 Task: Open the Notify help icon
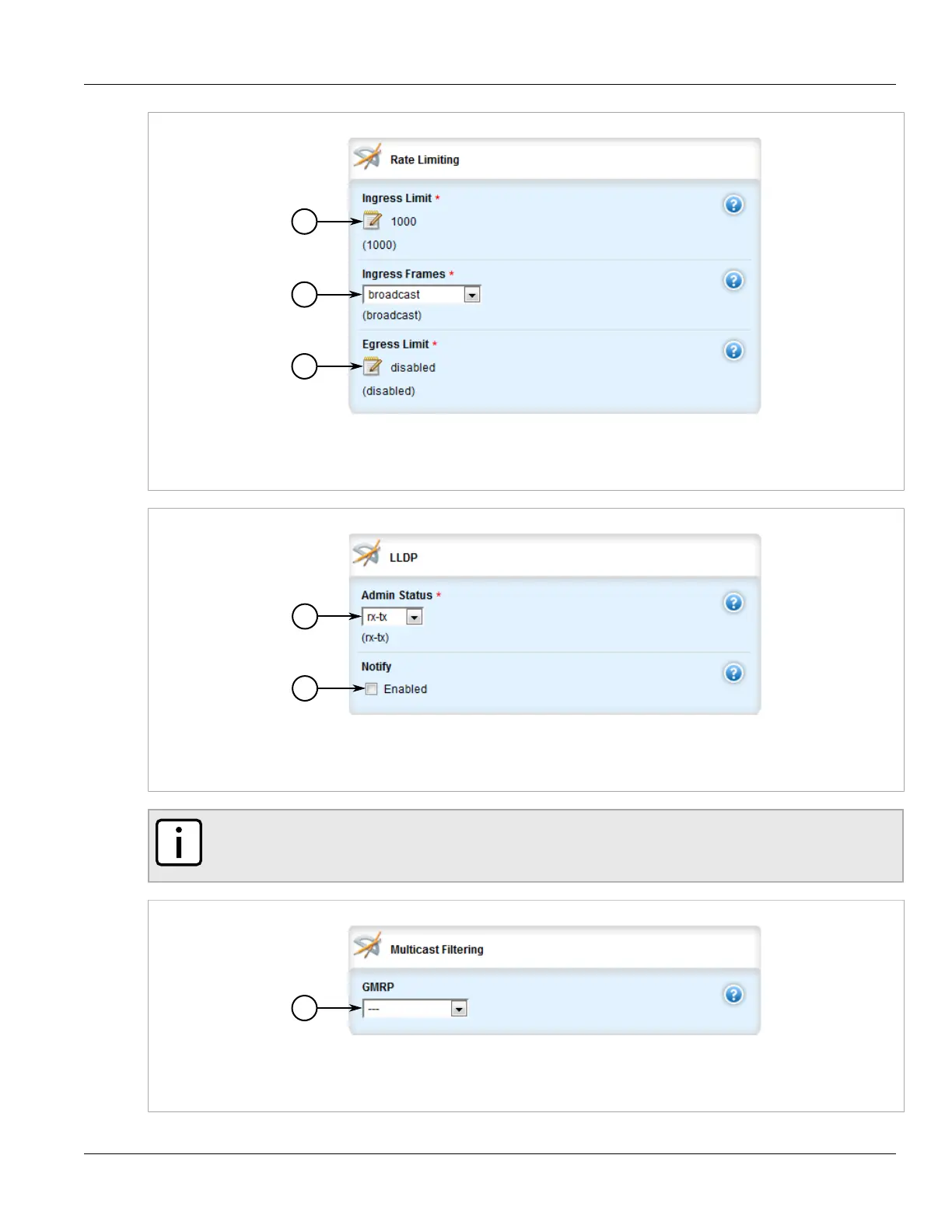click(733, 673)
